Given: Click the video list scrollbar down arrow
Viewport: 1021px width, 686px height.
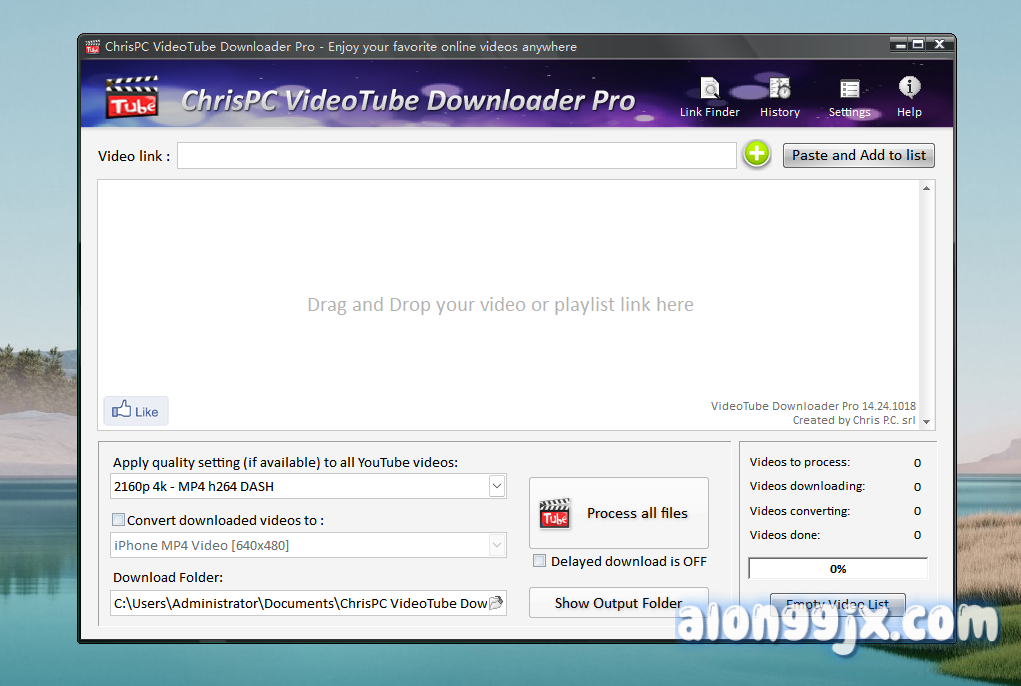Looking at the screenshot, I should pos(927,423).
